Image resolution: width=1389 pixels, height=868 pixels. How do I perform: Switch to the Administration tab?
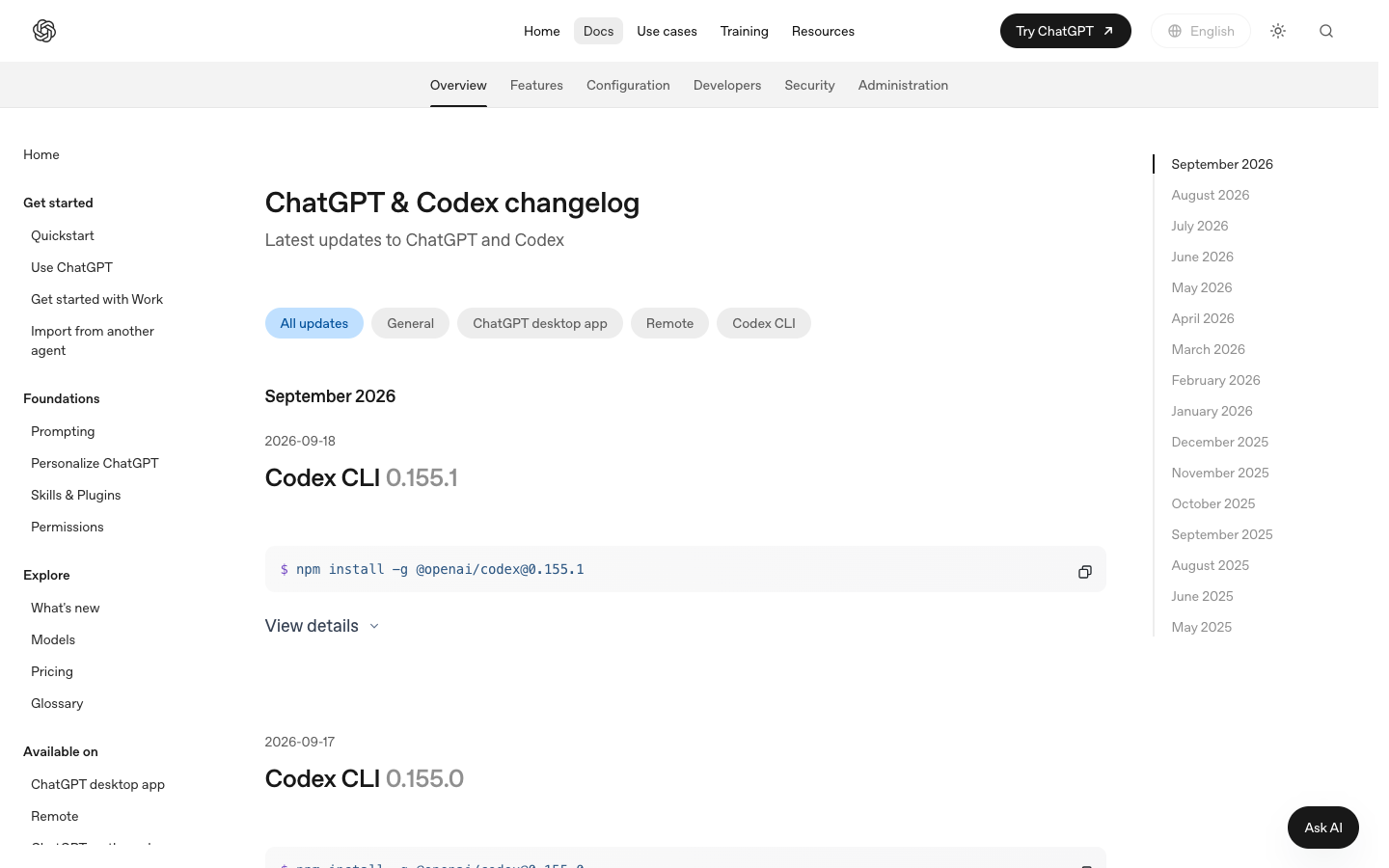903,85
